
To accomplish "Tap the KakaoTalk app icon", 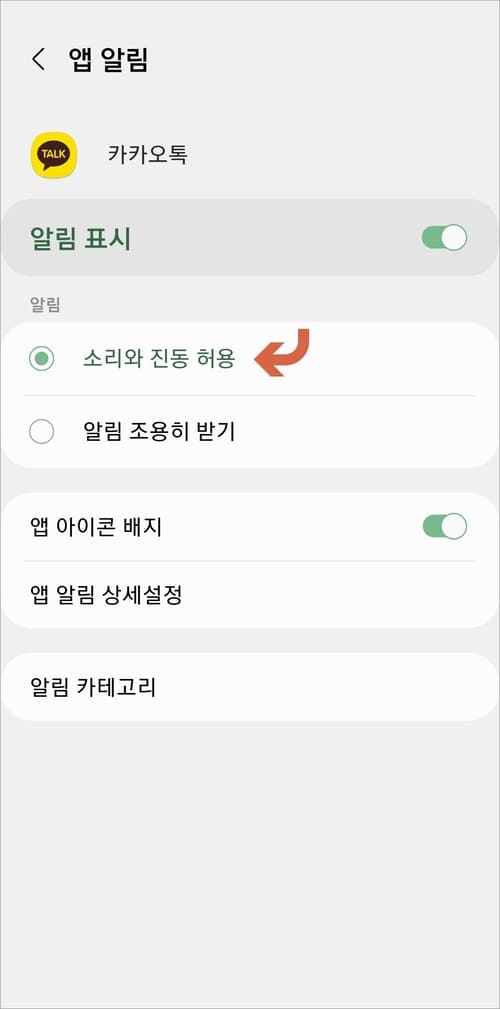I will pyautogui.click(x=54, y=155).
